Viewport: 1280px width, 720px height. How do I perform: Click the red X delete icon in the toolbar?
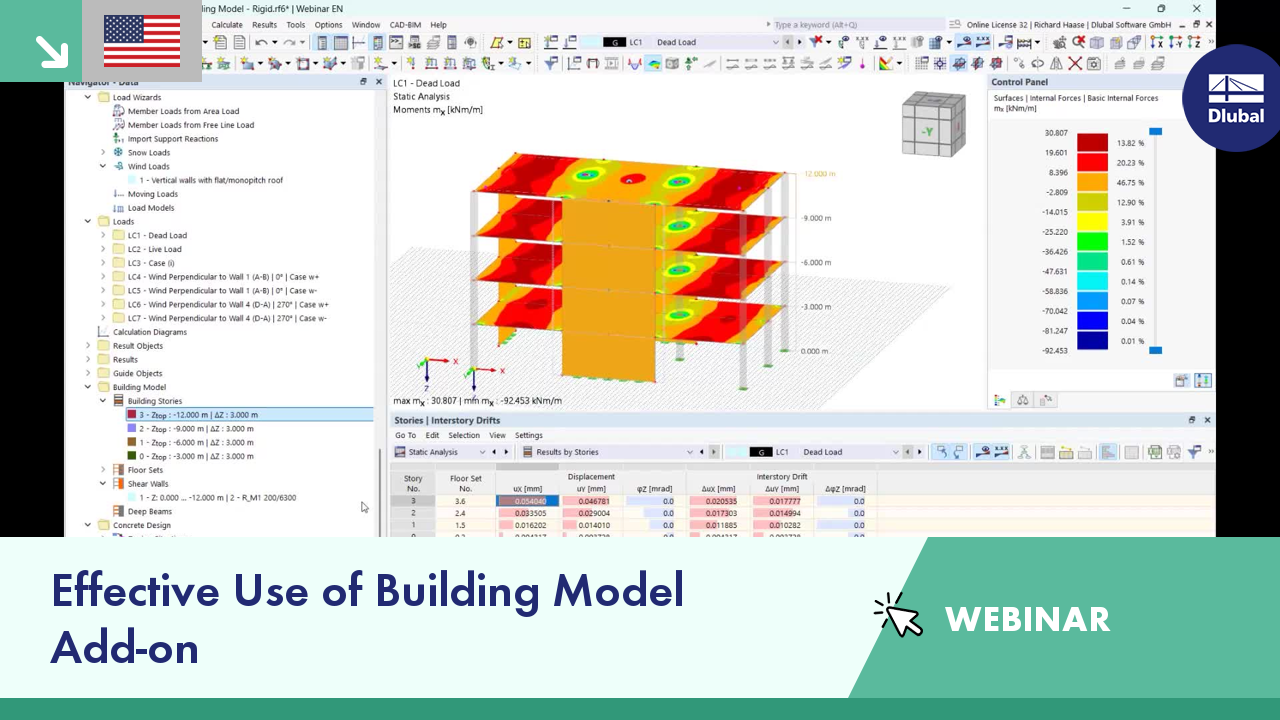(x=1075, y=63)
